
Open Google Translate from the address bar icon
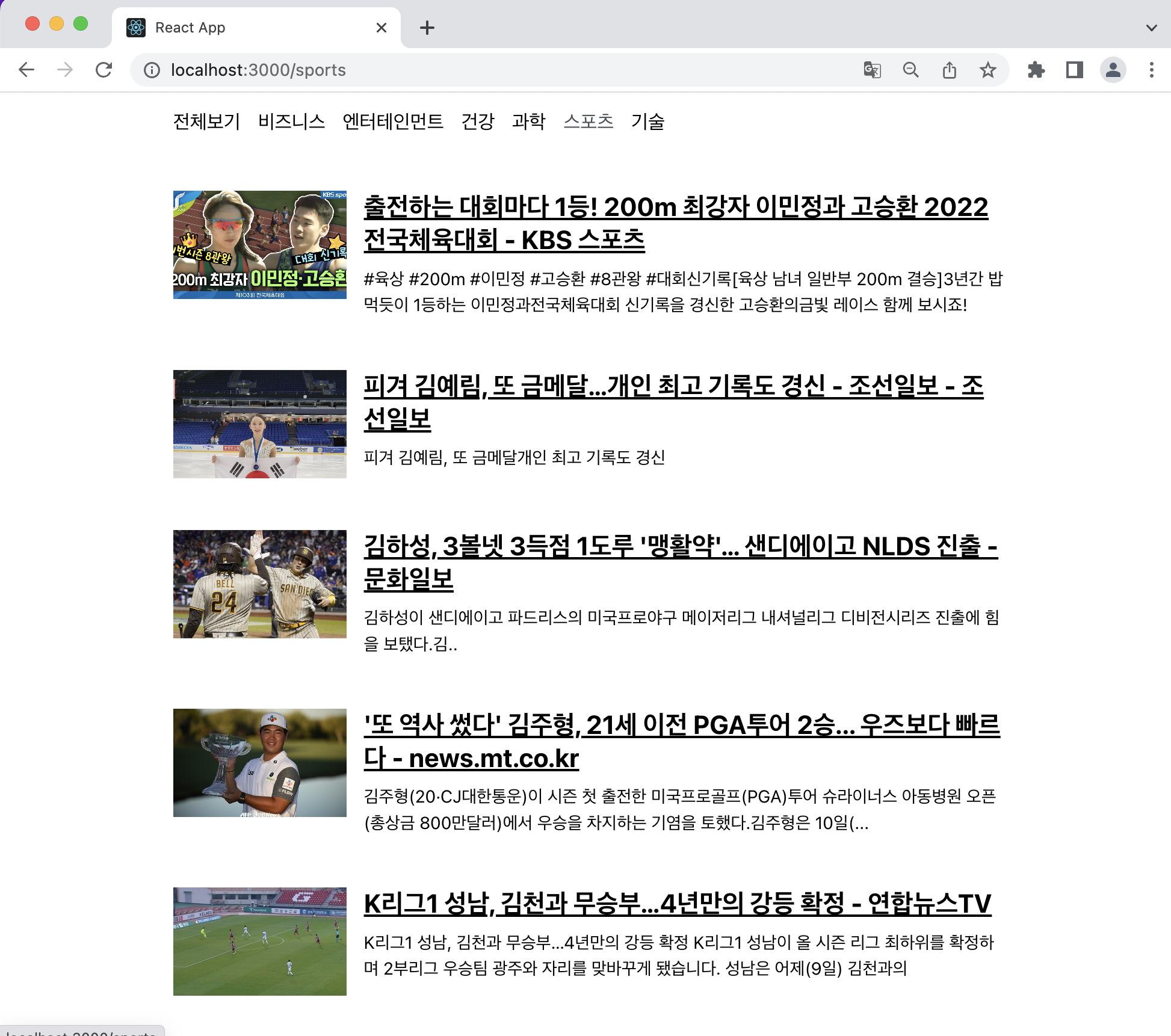click(872, 70)
